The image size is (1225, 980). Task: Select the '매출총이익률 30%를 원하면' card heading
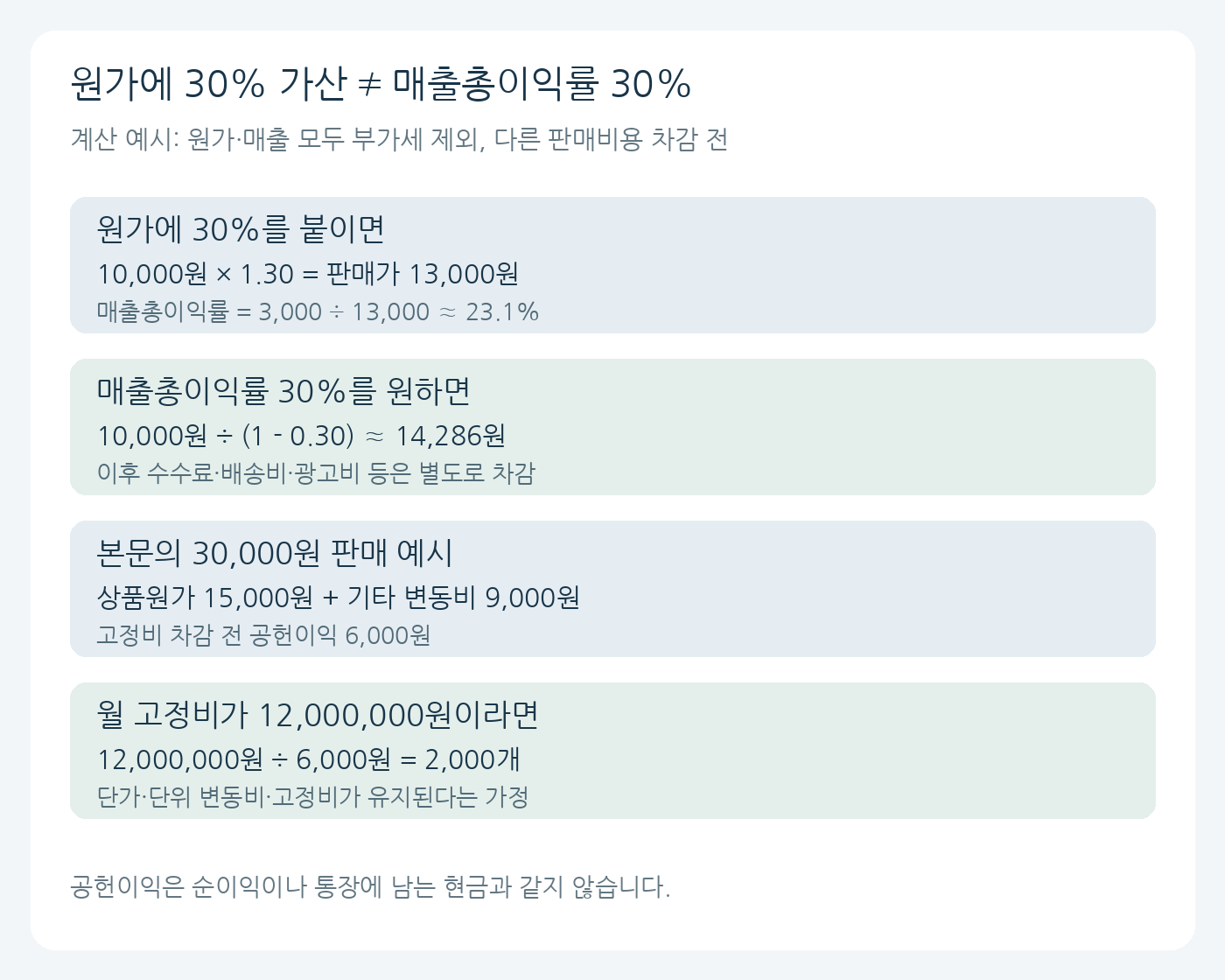(x=283, y=391)
